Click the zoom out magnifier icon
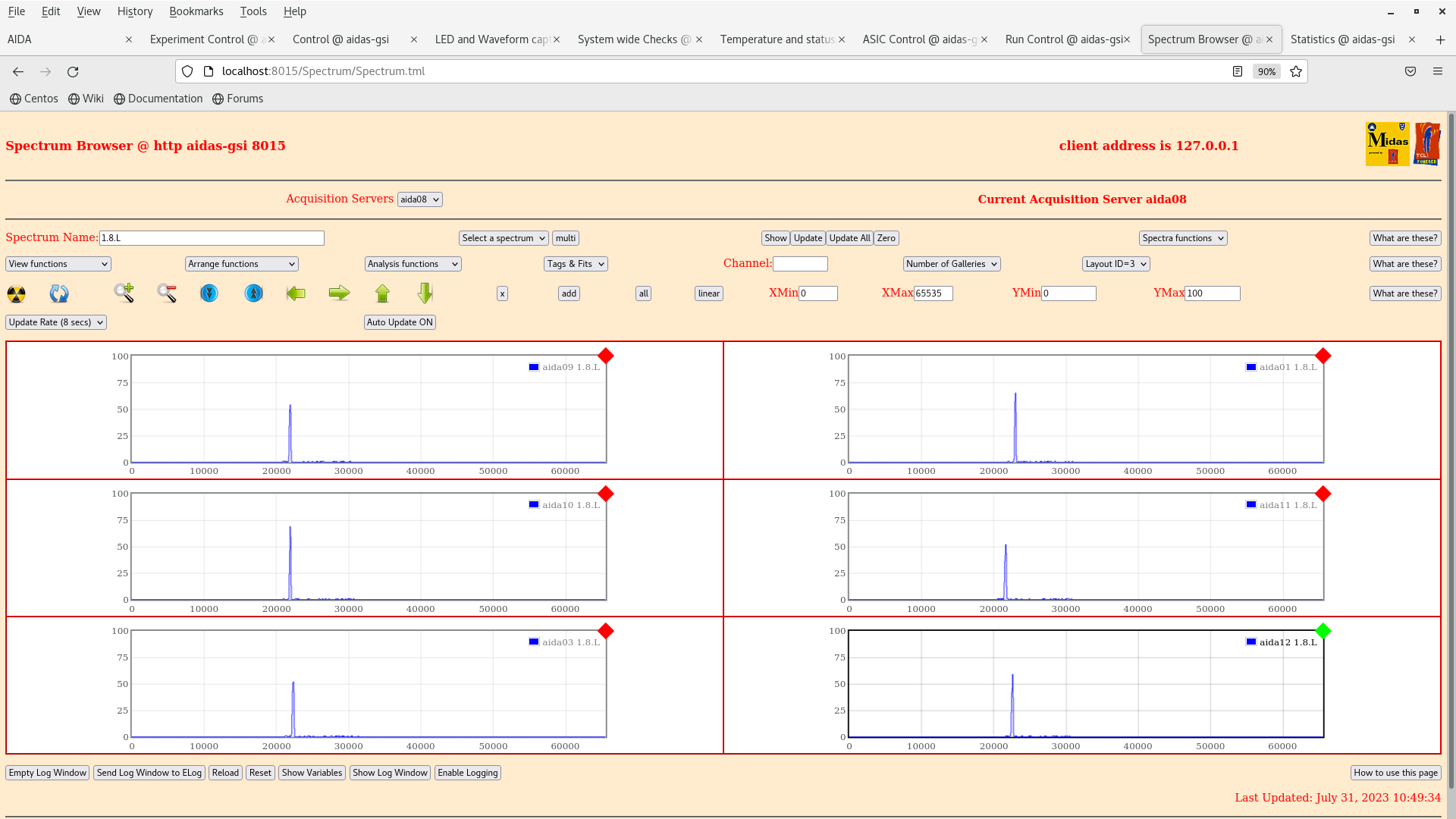 coord(167,293)
